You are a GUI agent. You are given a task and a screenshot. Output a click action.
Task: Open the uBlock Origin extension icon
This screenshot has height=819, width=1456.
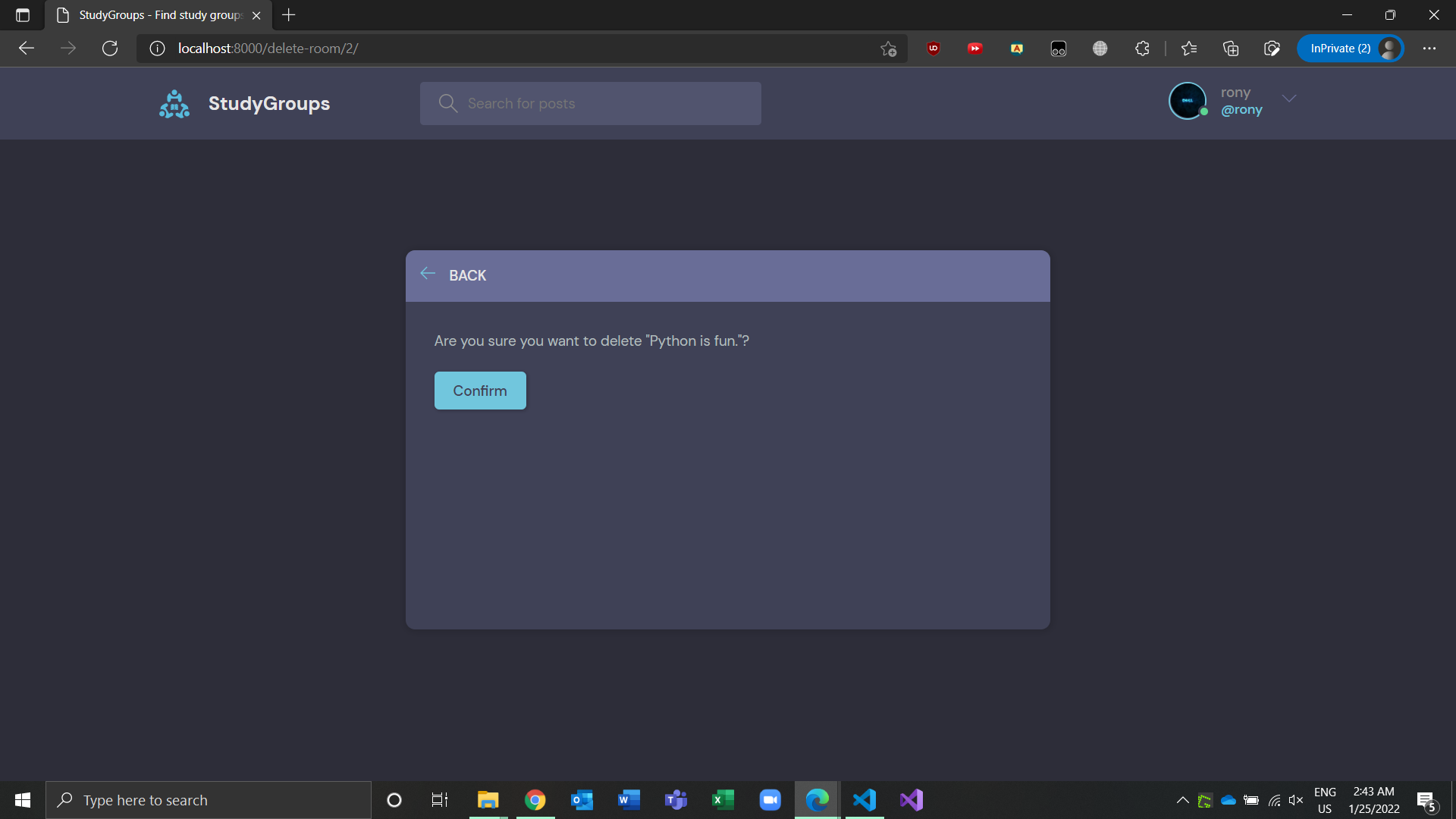(x=934, y=49)
